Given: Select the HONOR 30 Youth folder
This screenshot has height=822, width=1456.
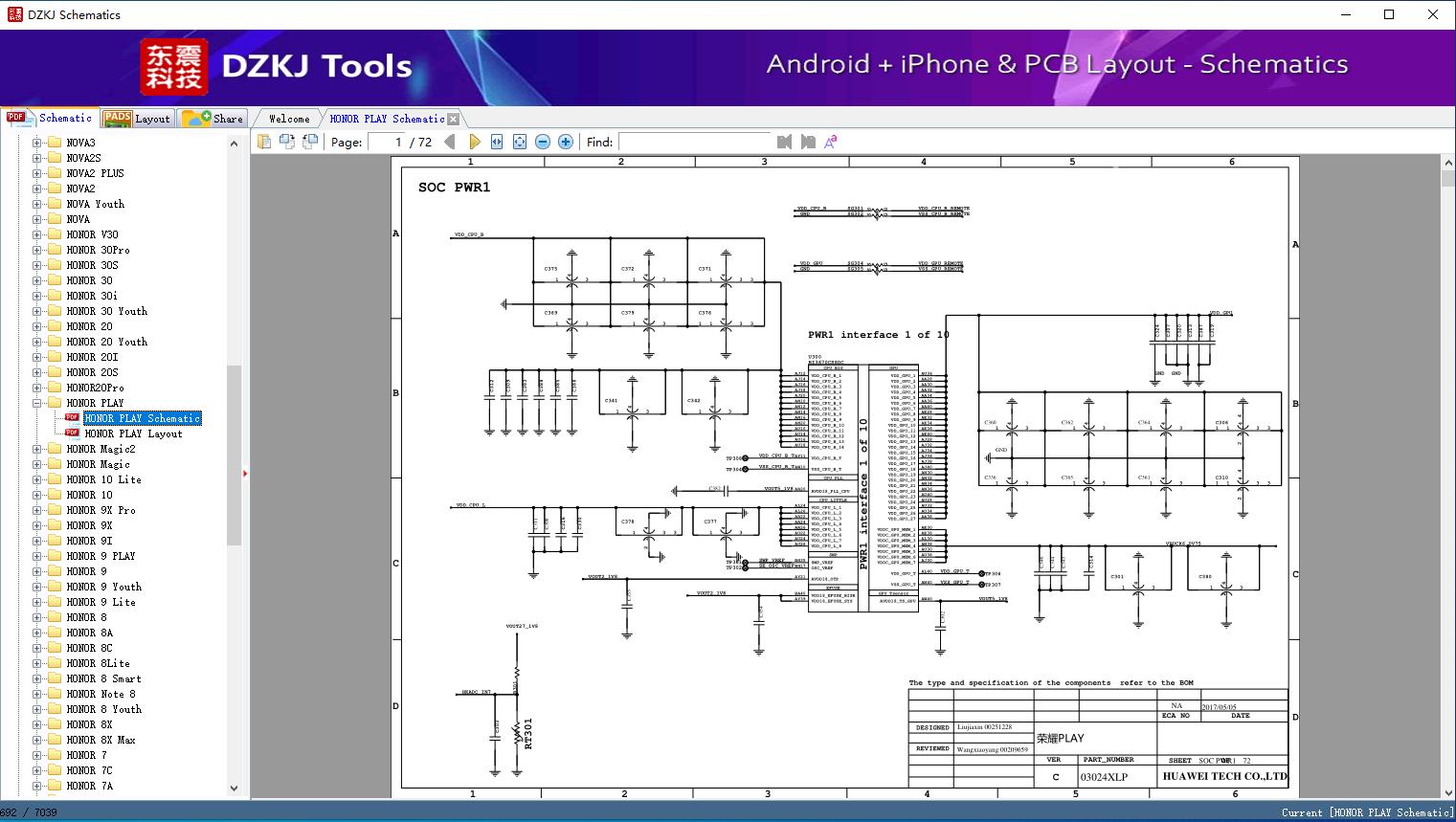Looking at the screenshot, I should tap(106, 311).
